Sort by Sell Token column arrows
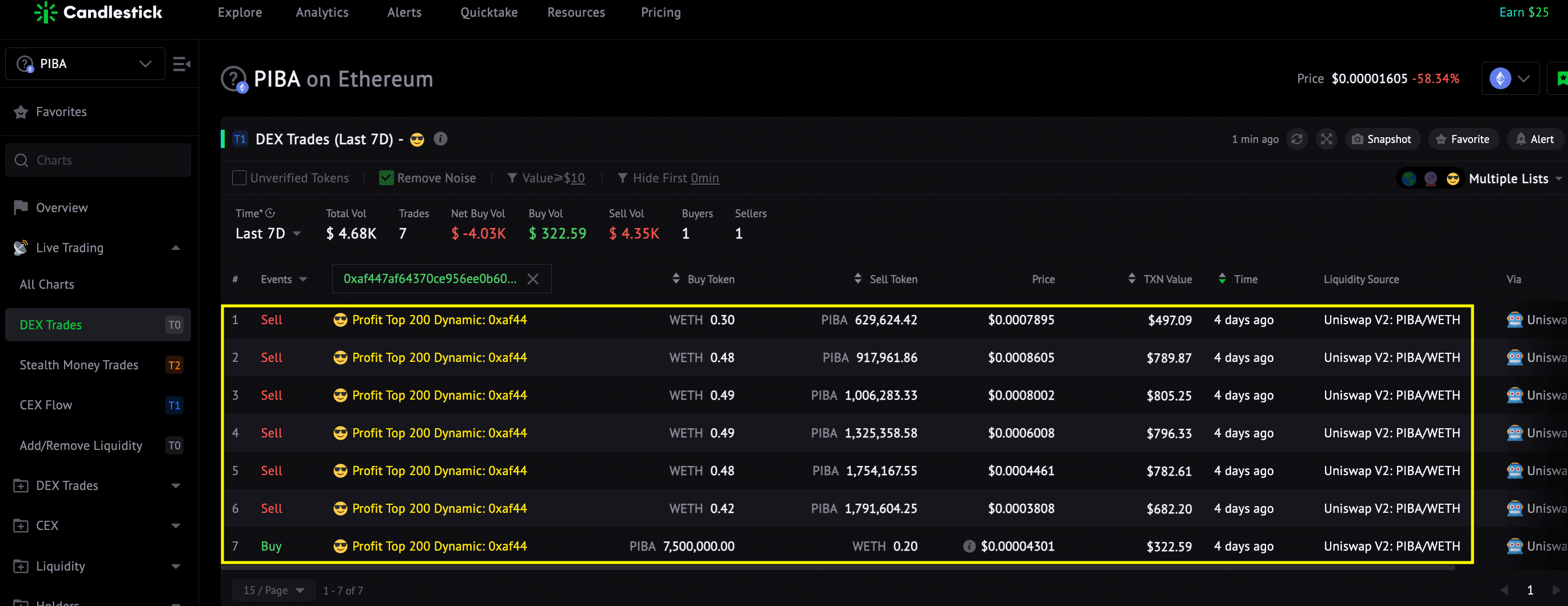Screen dimensions: 1568x606 click(x=858, y=278)
